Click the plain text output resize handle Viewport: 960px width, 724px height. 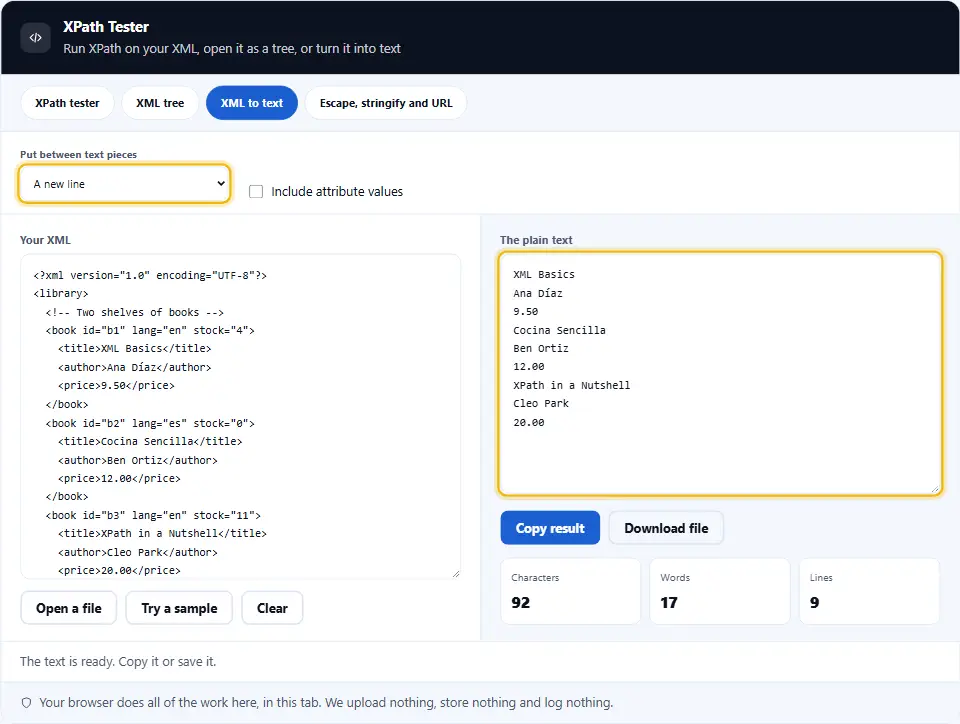click(935, 489)
